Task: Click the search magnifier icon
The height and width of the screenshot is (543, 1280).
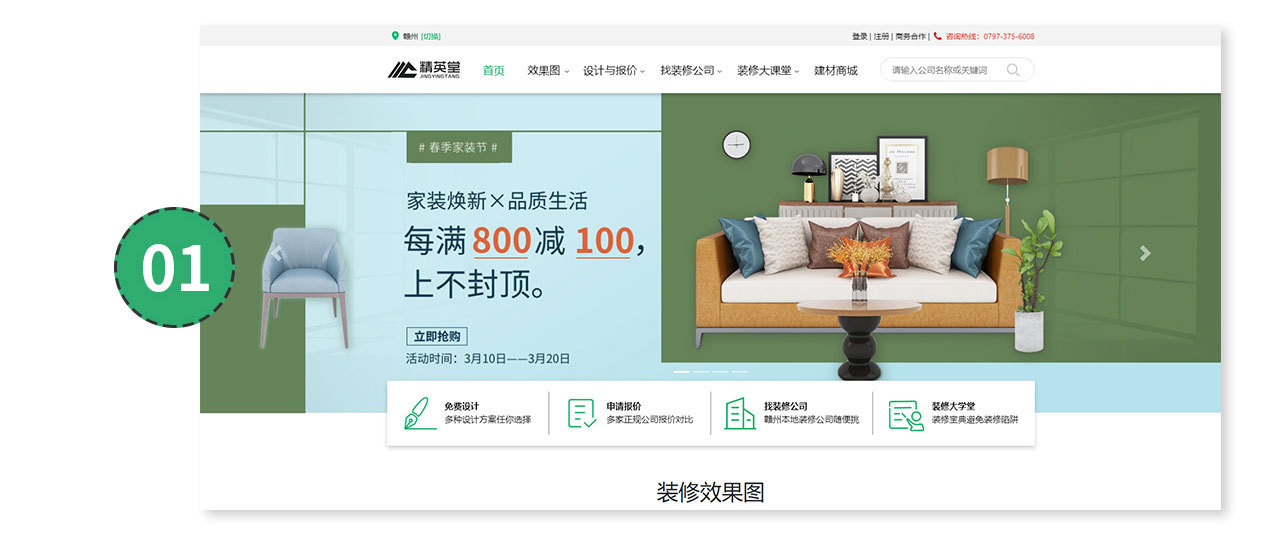Action: click(1013, 70)
